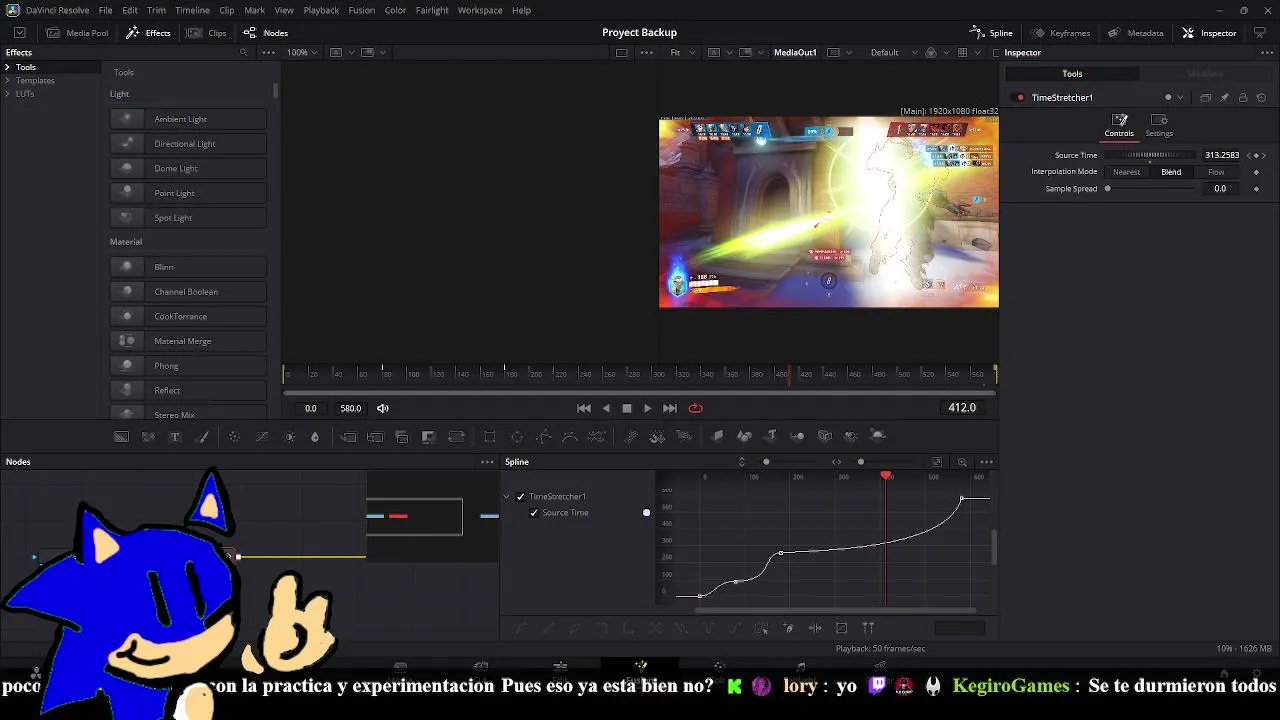The height and width of the screenshot is (720, 1280).
Task: Click Zoom to Fit in Spline panel
Action: [x=937, y=462]
